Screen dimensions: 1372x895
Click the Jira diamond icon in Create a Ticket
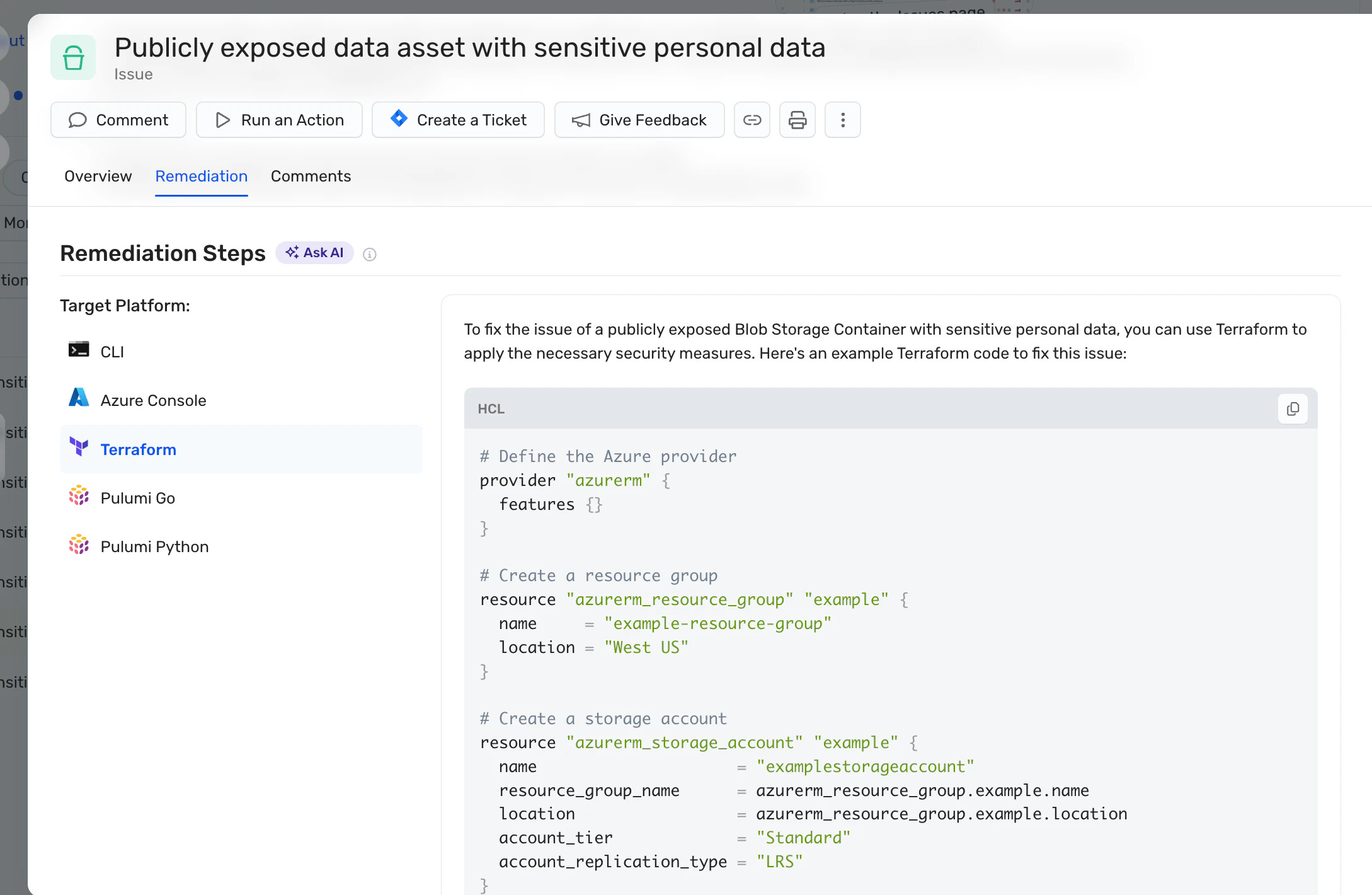[399, 118]
